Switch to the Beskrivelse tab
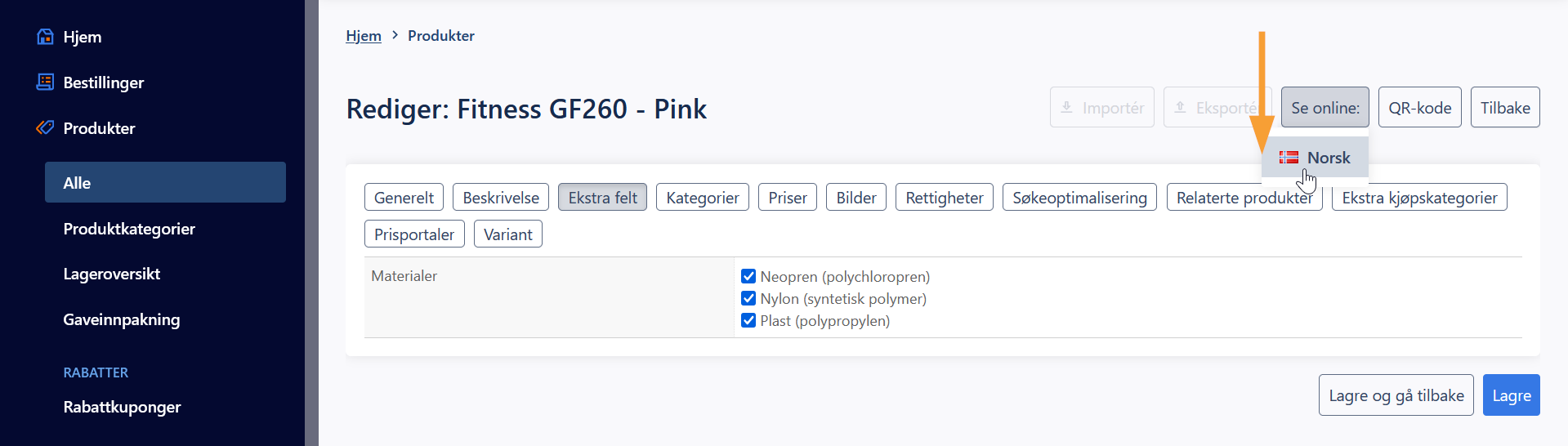Viewport: 1568px width, 446px height. coord(501,198)
